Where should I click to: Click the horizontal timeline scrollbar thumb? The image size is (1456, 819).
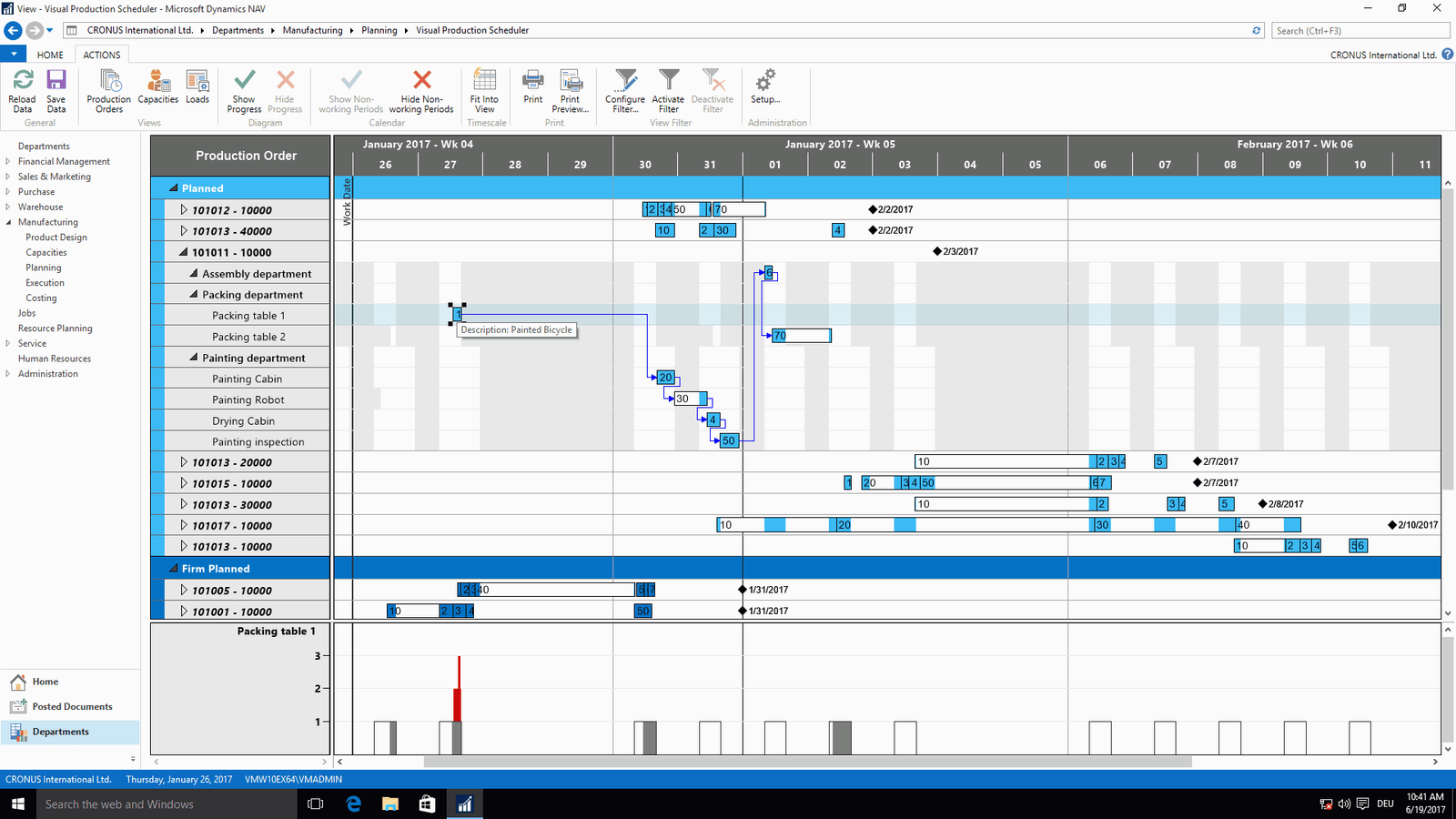coord(807,762)
